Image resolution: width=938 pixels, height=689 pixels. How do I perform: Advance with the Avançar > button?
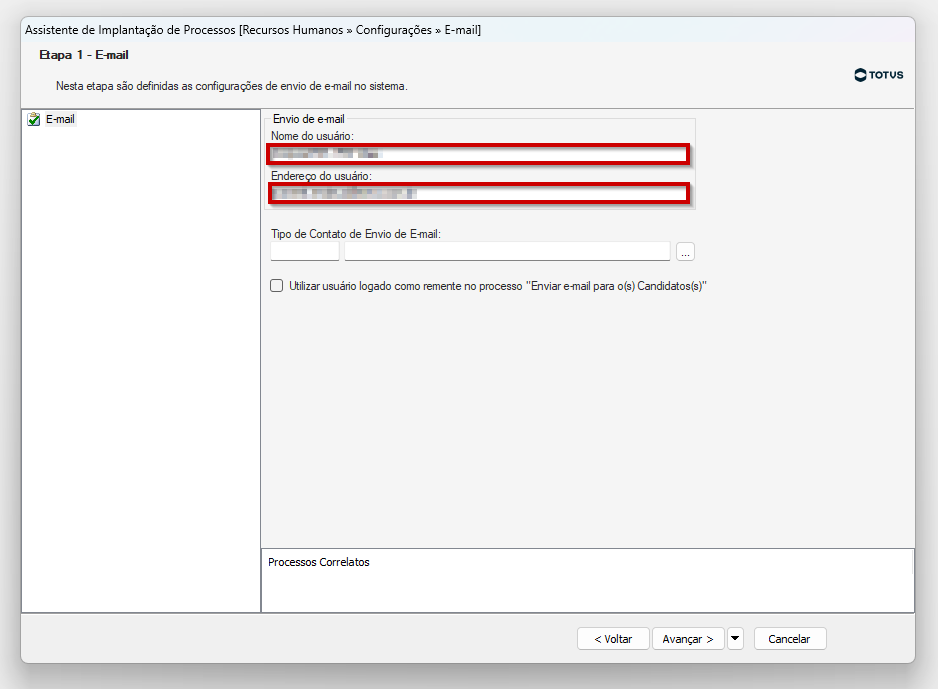(x=688, y=639)
